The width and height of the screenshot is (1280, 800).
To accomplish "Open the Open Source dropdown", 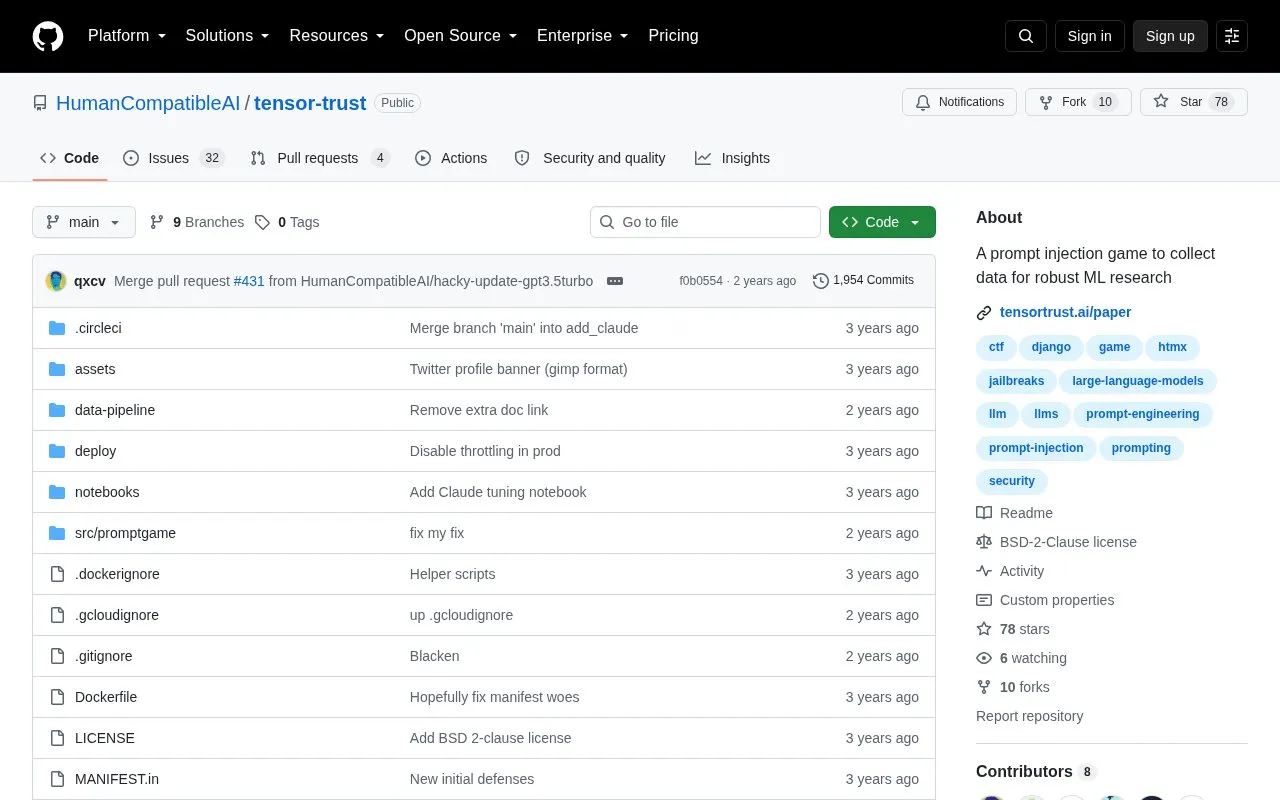I will pos(461,36).
